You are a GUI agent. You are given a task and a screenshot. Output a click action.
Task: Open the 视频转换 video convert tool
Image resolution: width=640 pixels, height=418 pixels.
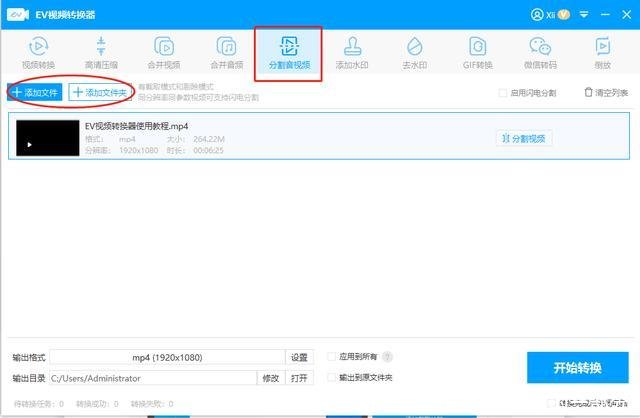click(x=38, y=53)
